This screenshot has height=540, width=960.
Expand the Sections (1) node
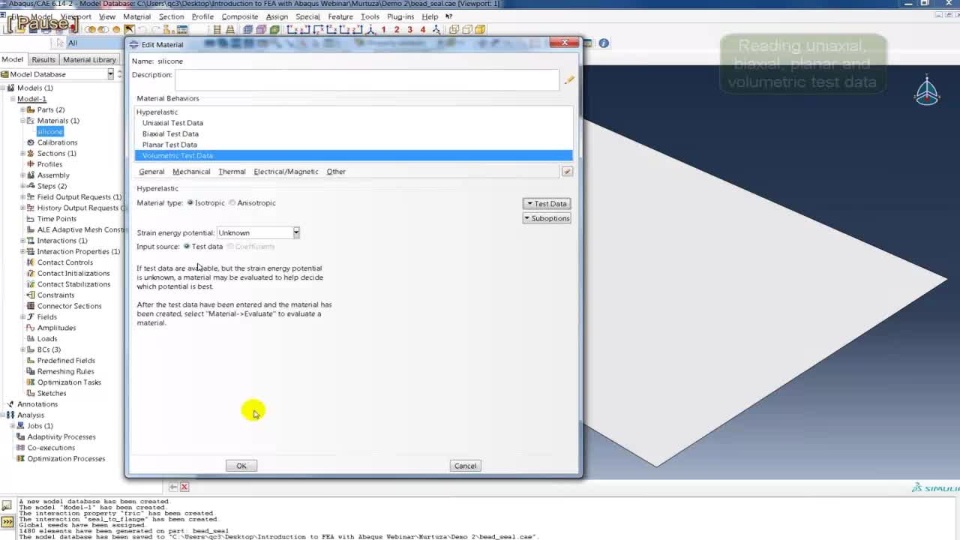23,153
